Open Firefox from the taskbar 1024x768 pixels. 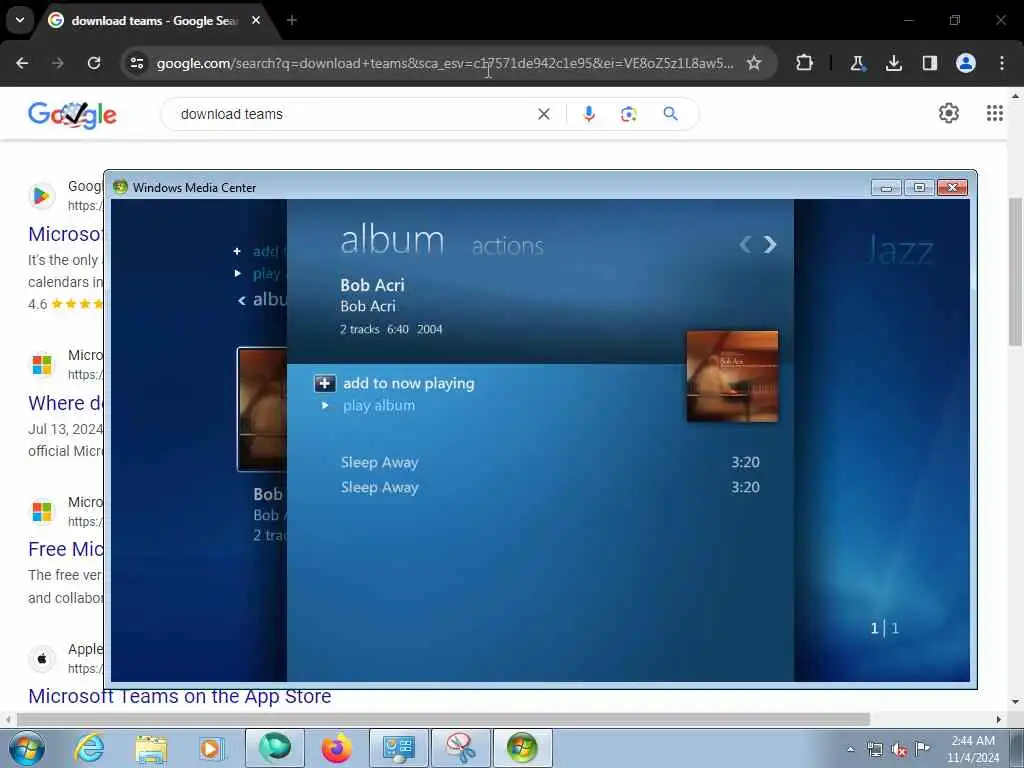click(x=336, y=748)
